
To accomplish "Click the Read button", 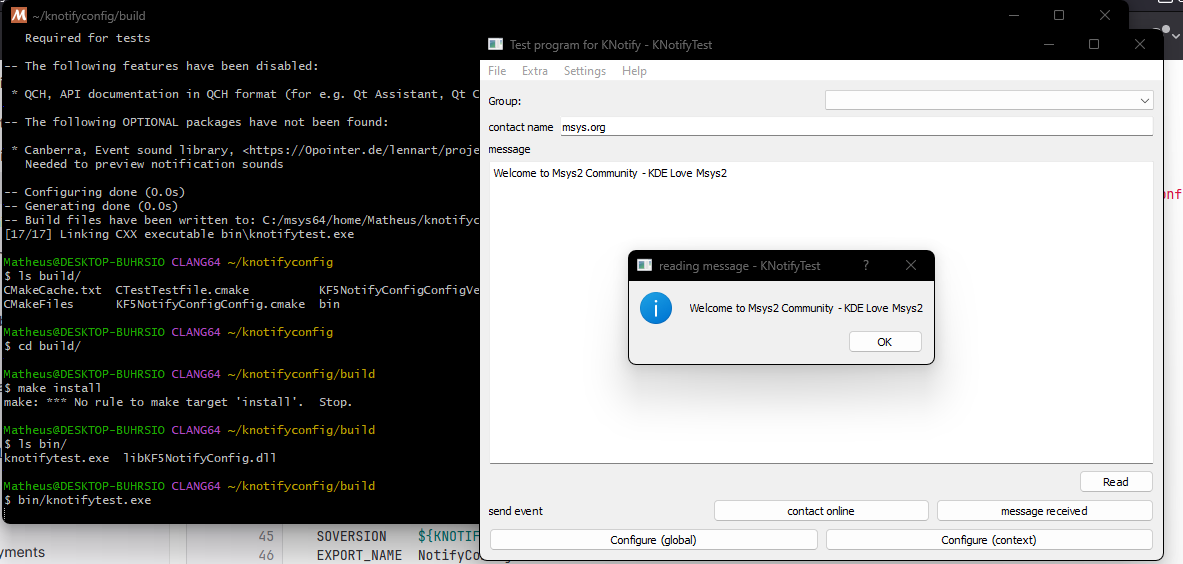I will click(1116, 482).
